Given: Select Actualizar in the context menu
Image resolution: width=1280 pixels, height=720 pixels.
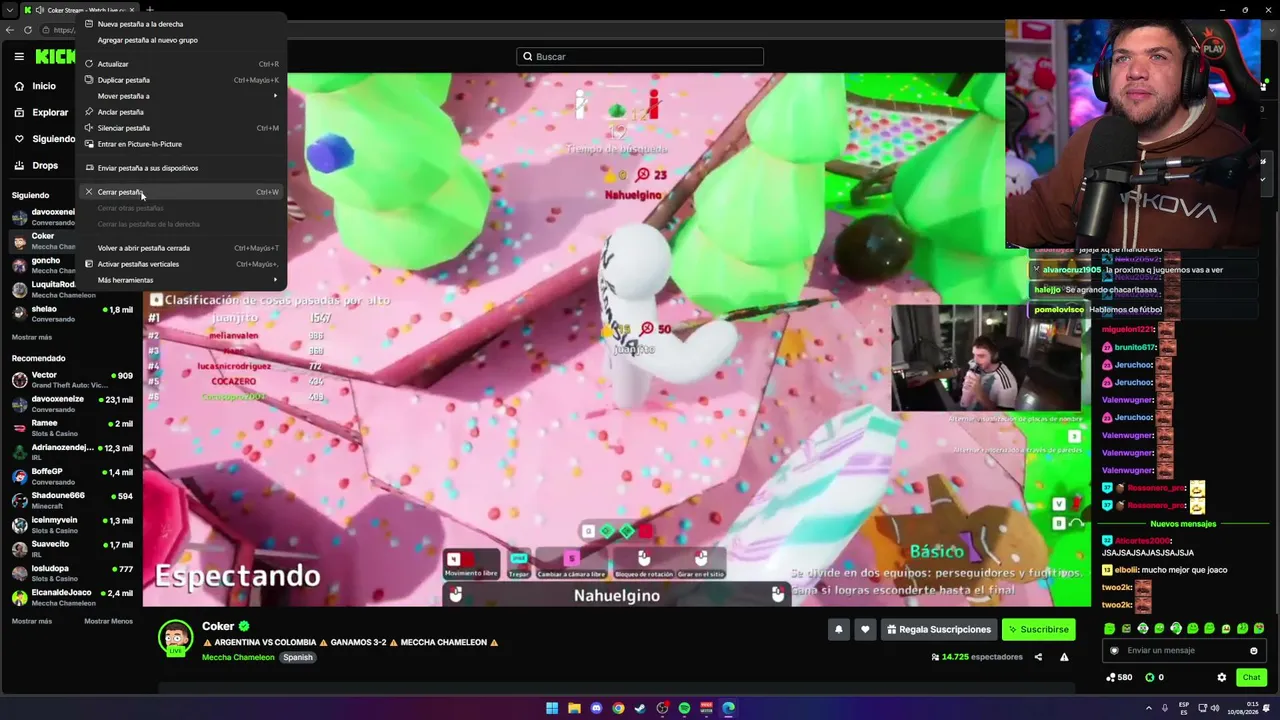Looking at the screenshot, I should (x=182, y=64).
